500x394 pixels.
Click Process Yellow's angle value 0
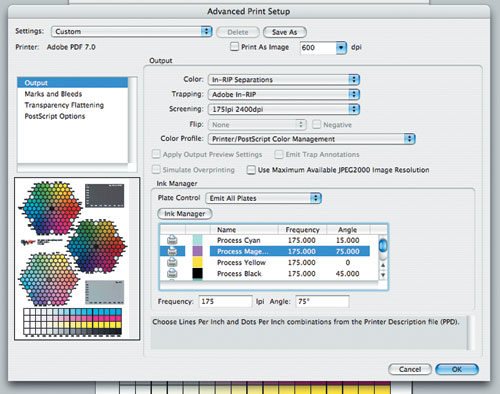(348, 262)
